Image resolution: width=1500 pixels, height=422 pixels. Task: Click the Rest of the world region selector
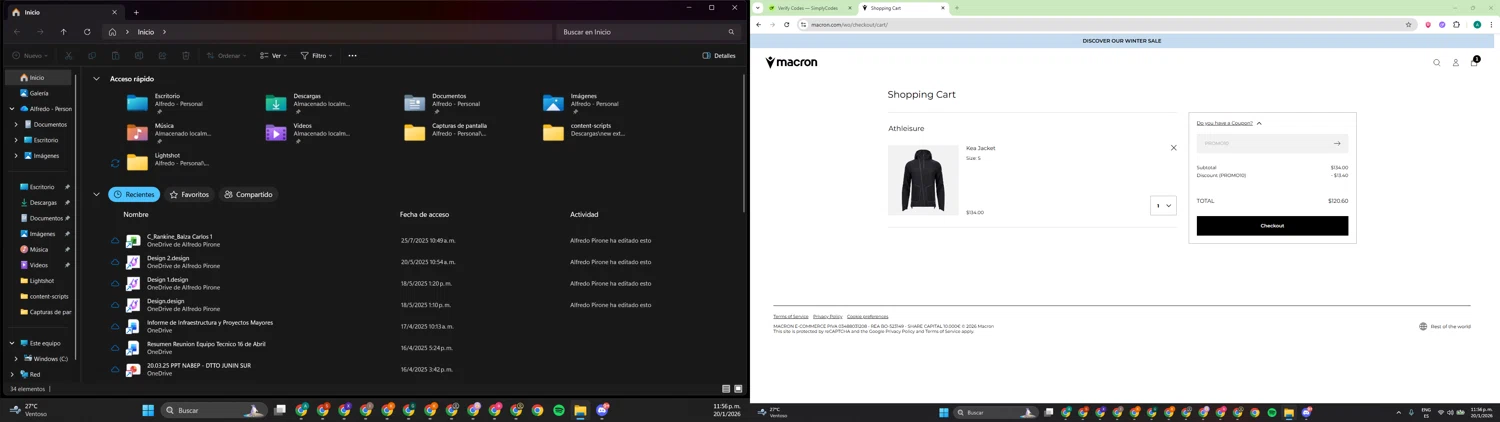tap(1445, 326)
